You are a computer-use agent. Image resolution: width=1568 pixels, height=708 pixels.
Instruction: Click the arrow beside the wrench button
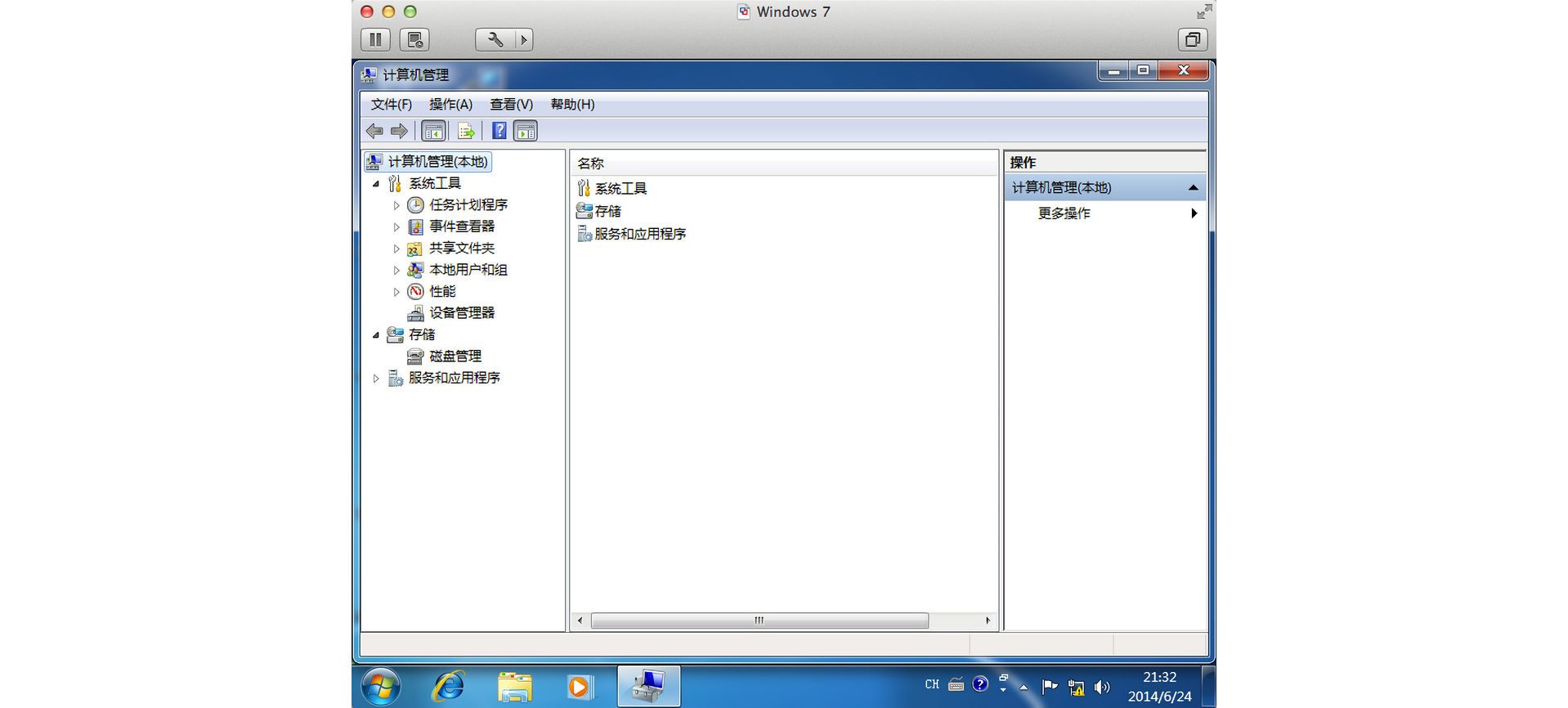click(x=524, y=39)
